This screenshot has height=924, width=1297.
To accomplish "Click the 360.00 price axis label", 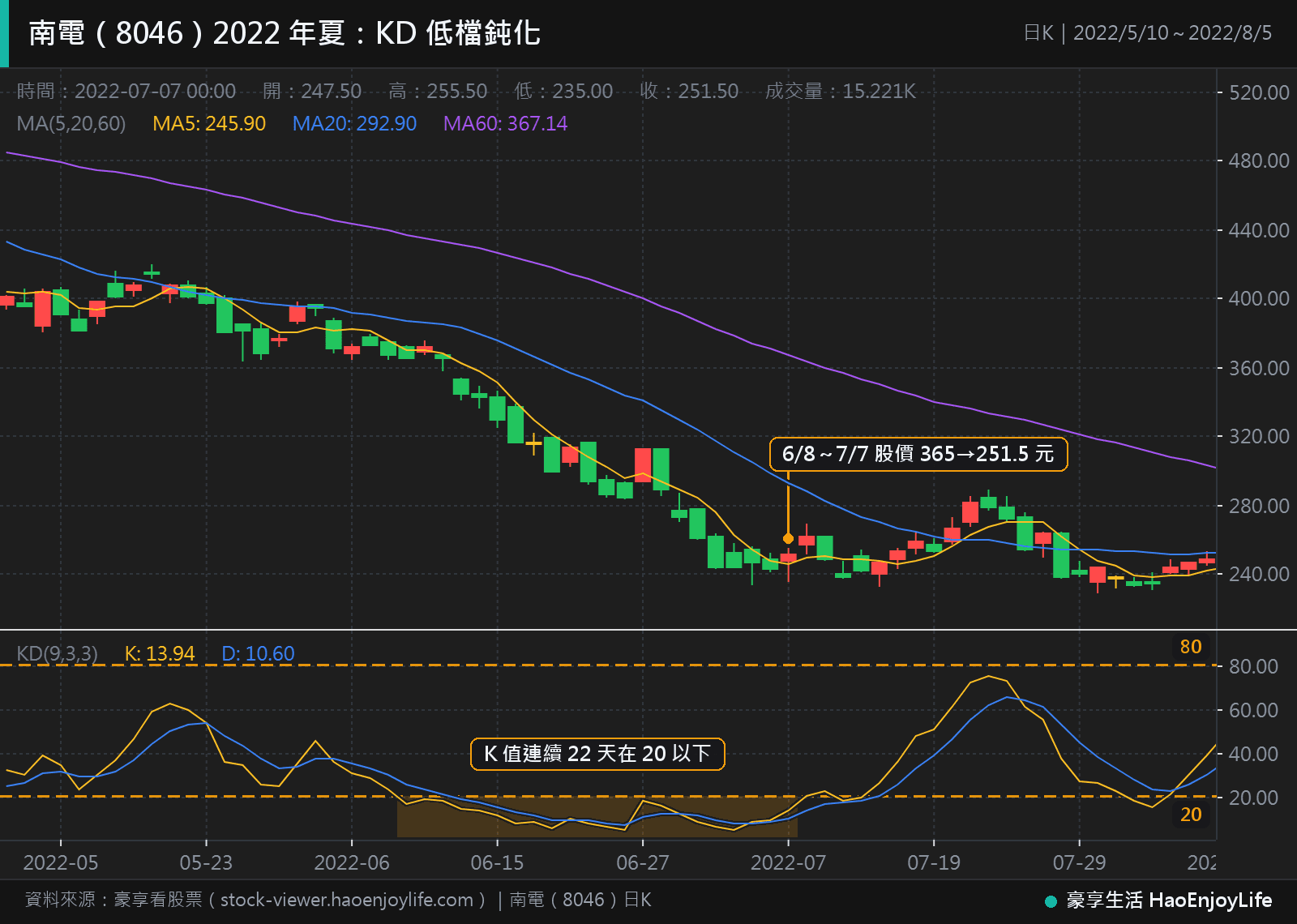I will coord(1259,368).
